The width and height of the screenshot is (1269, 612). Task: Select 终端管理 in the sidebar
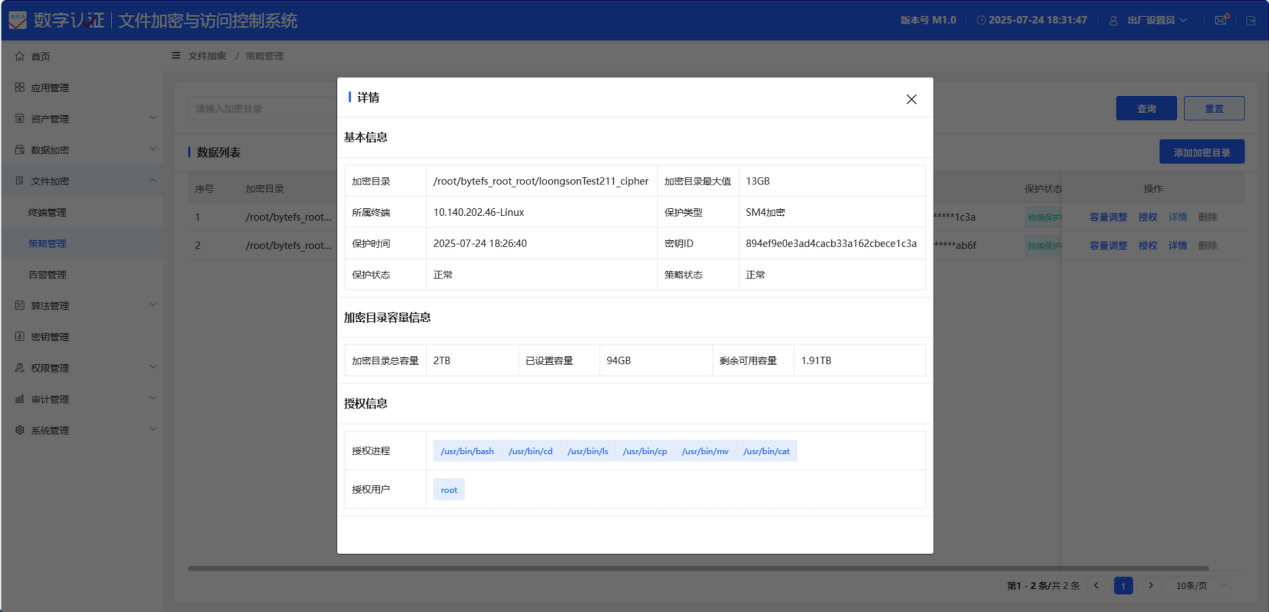82,212
